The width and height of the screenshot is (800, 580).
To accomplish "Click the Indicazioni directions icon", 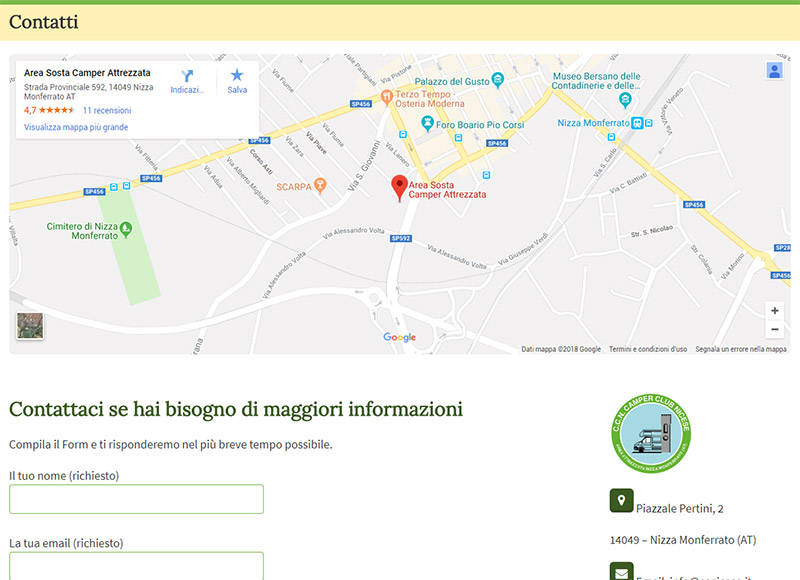I will coord(187,76).
